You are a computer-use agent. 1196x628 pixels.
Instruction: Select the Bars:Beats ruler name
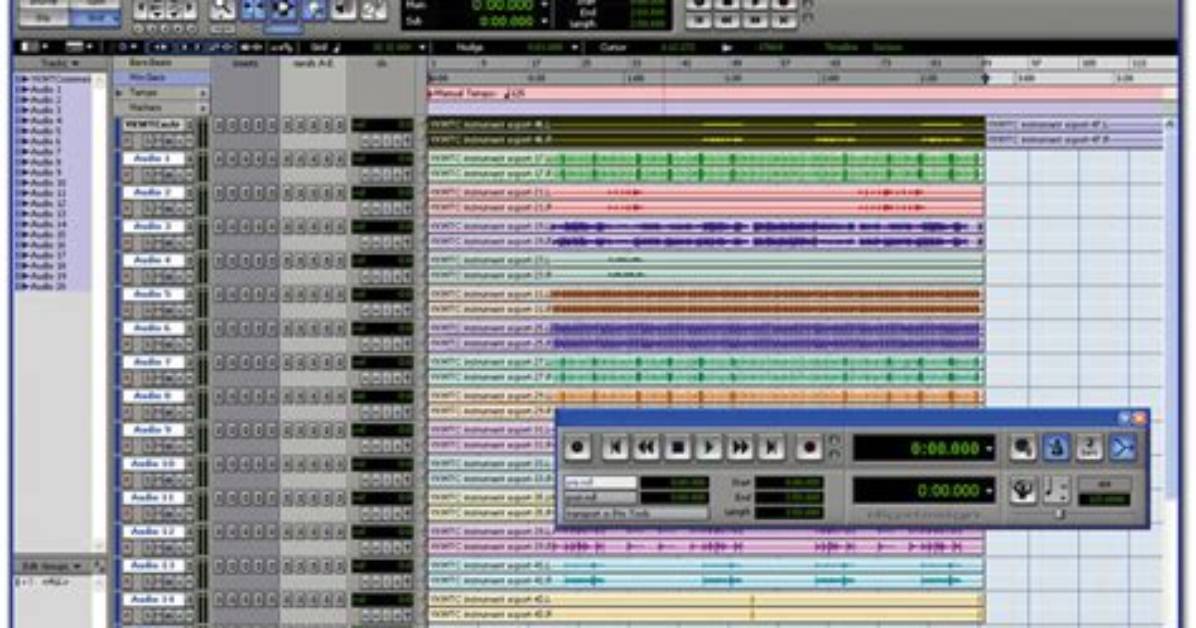coord(150,63)
